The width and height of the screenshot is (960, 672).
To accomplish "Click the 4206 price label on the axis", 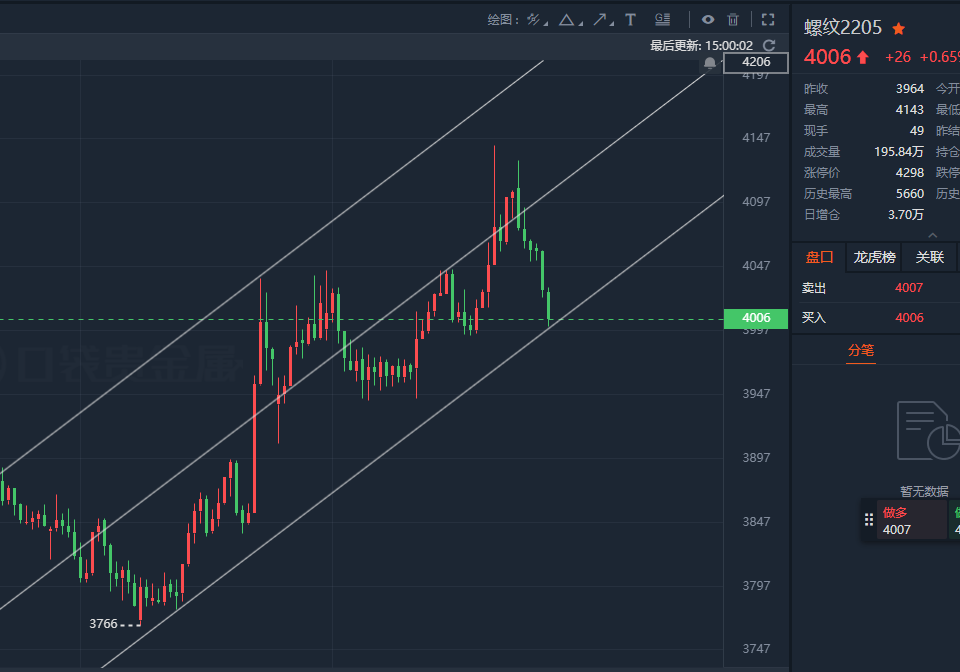I will coord(756,62).
